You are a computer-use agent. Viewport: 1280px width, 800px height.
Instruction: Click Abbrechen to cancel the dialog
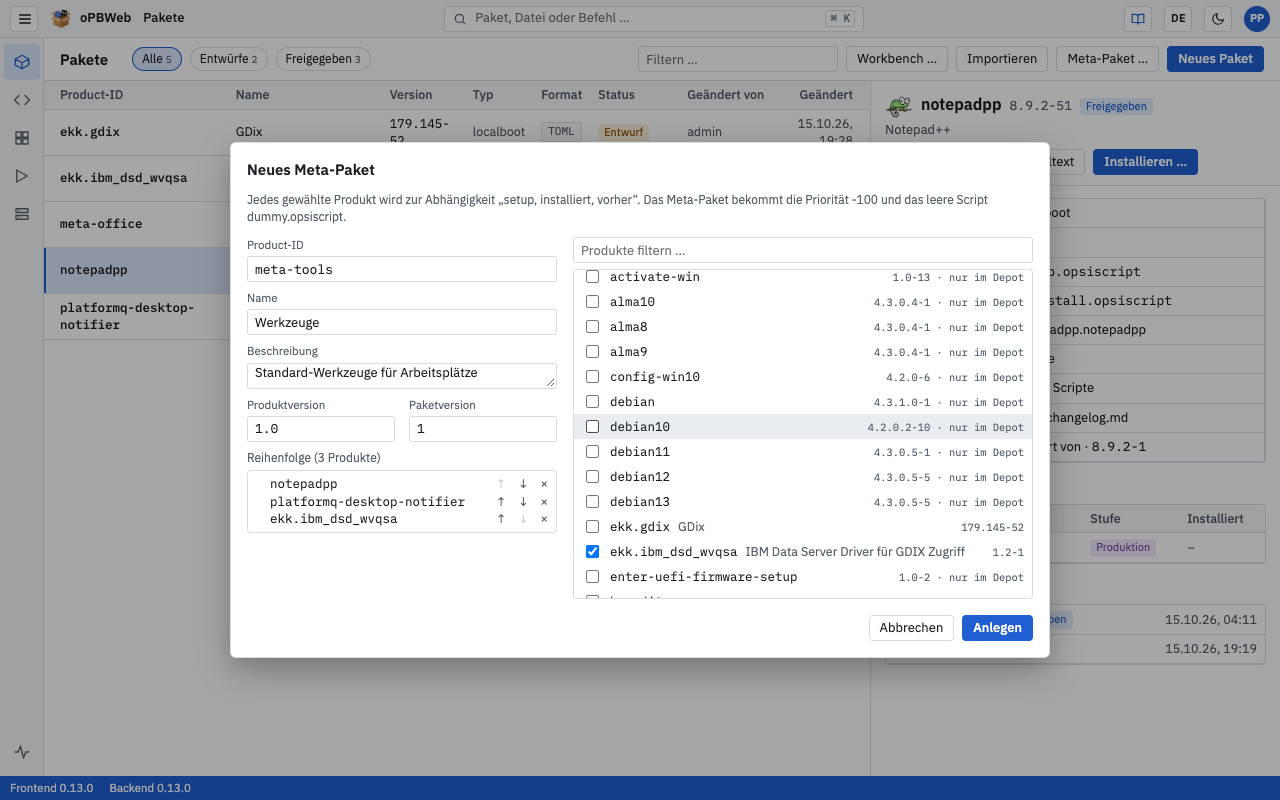911,628
